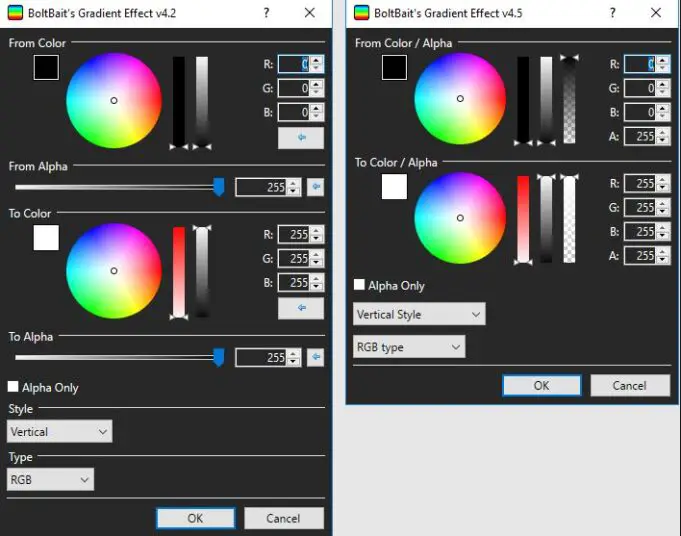Open the Vertical Style dropdown in v4.5

[419, 314]
